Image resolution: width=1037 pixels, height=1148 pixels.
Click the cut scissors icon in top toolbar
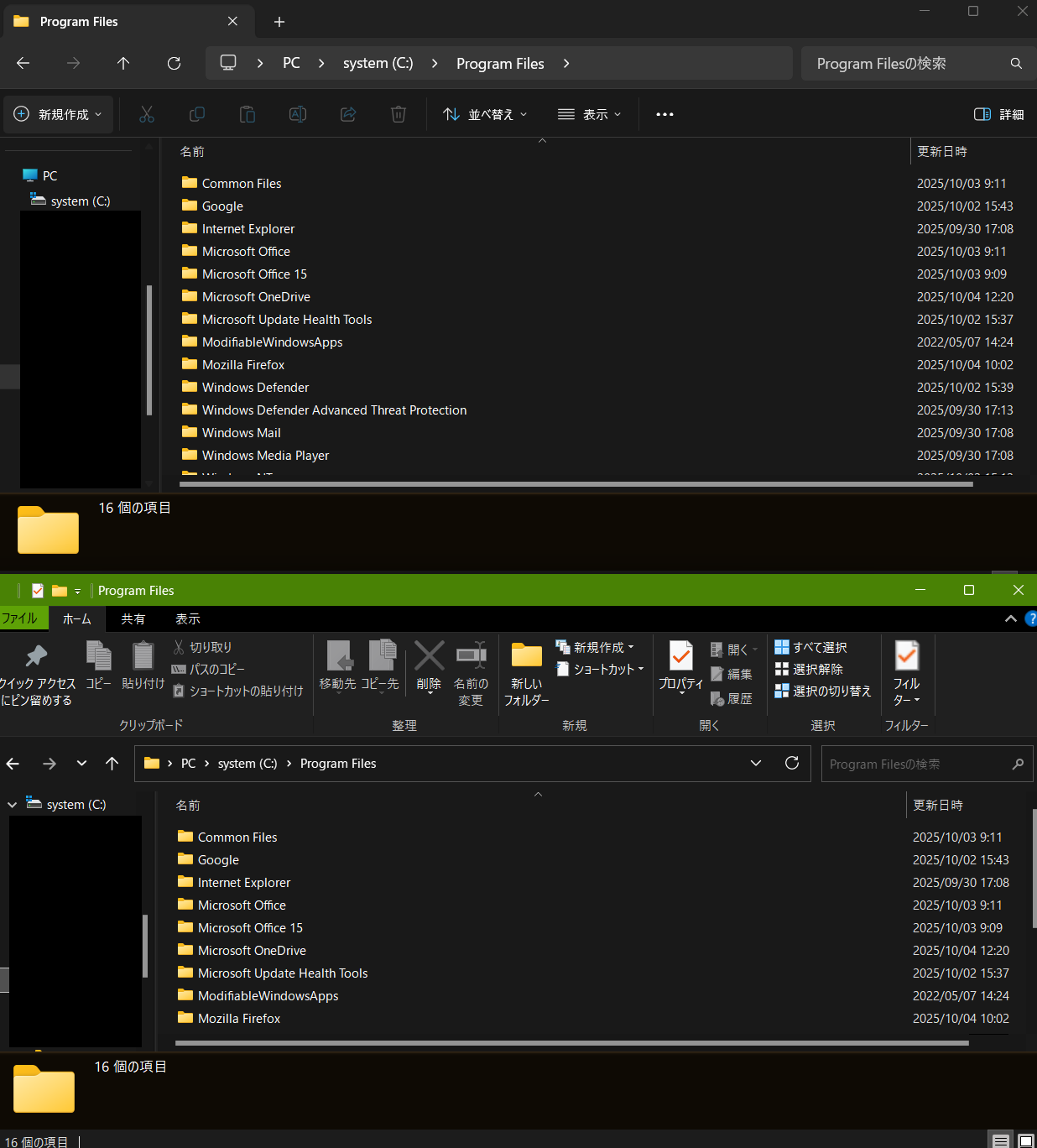(x=147, y=114)
